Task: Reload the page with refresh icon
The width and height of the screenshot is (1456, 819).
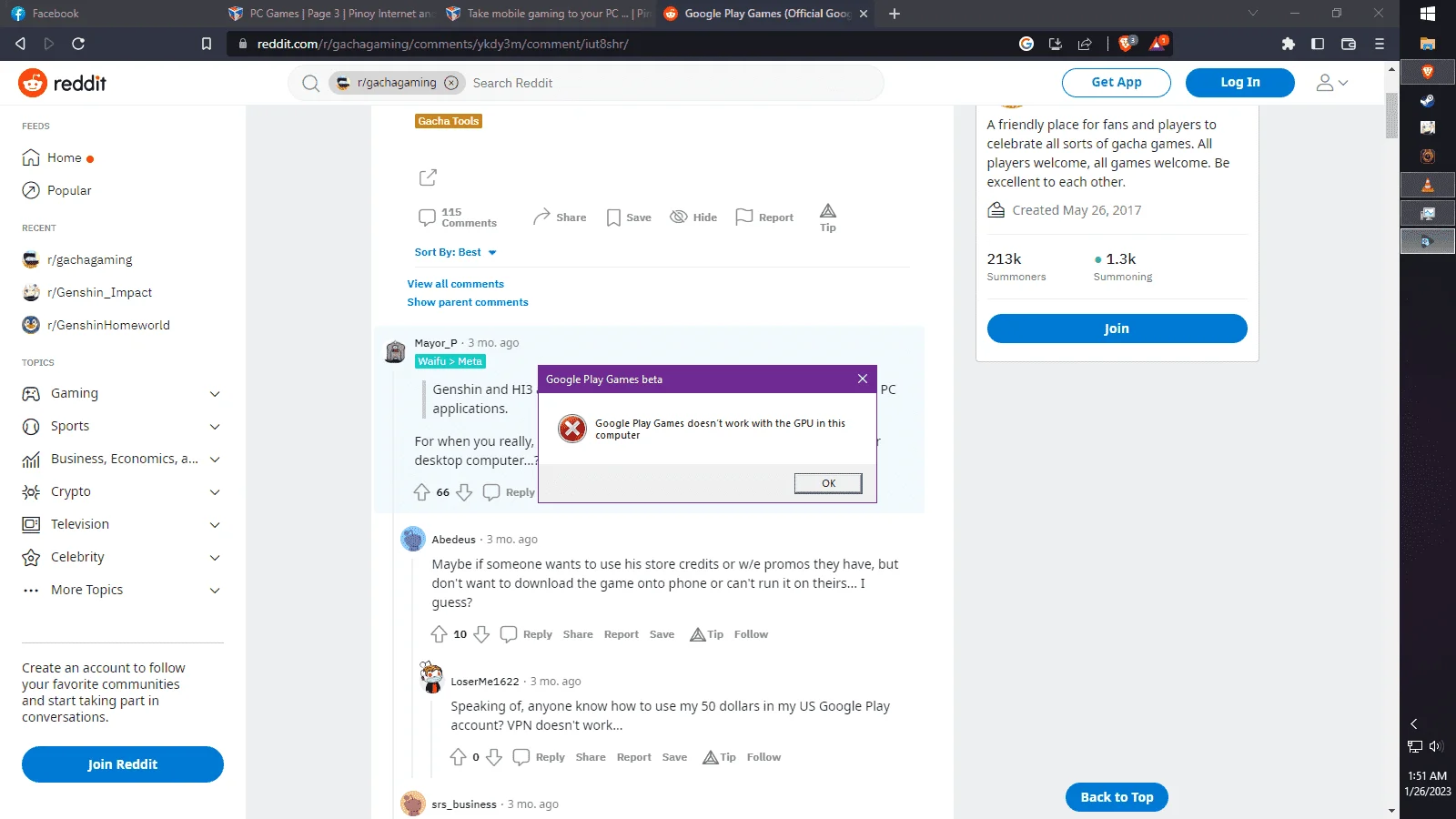Action: [78, 44]
